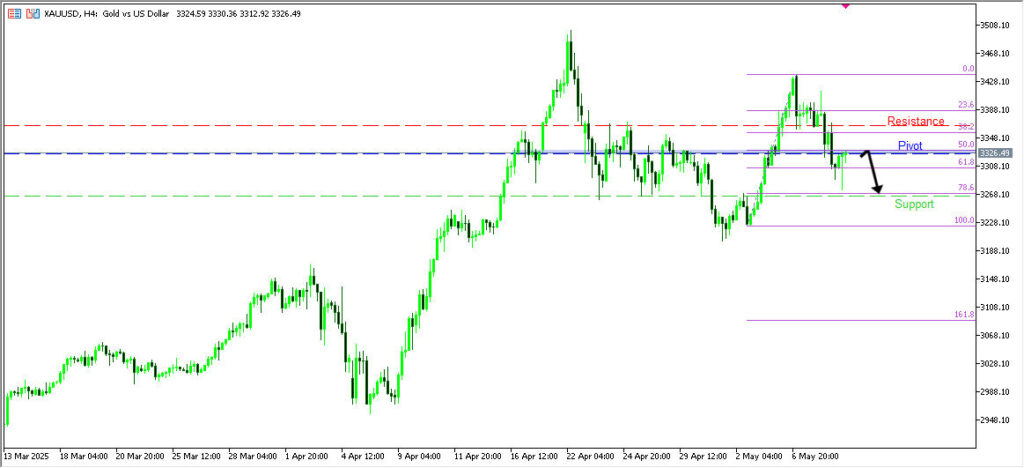This screenshot has height=468, width=1024.
Task: Click the One Click Trading panel icon
Action: [x=13, y=14]
